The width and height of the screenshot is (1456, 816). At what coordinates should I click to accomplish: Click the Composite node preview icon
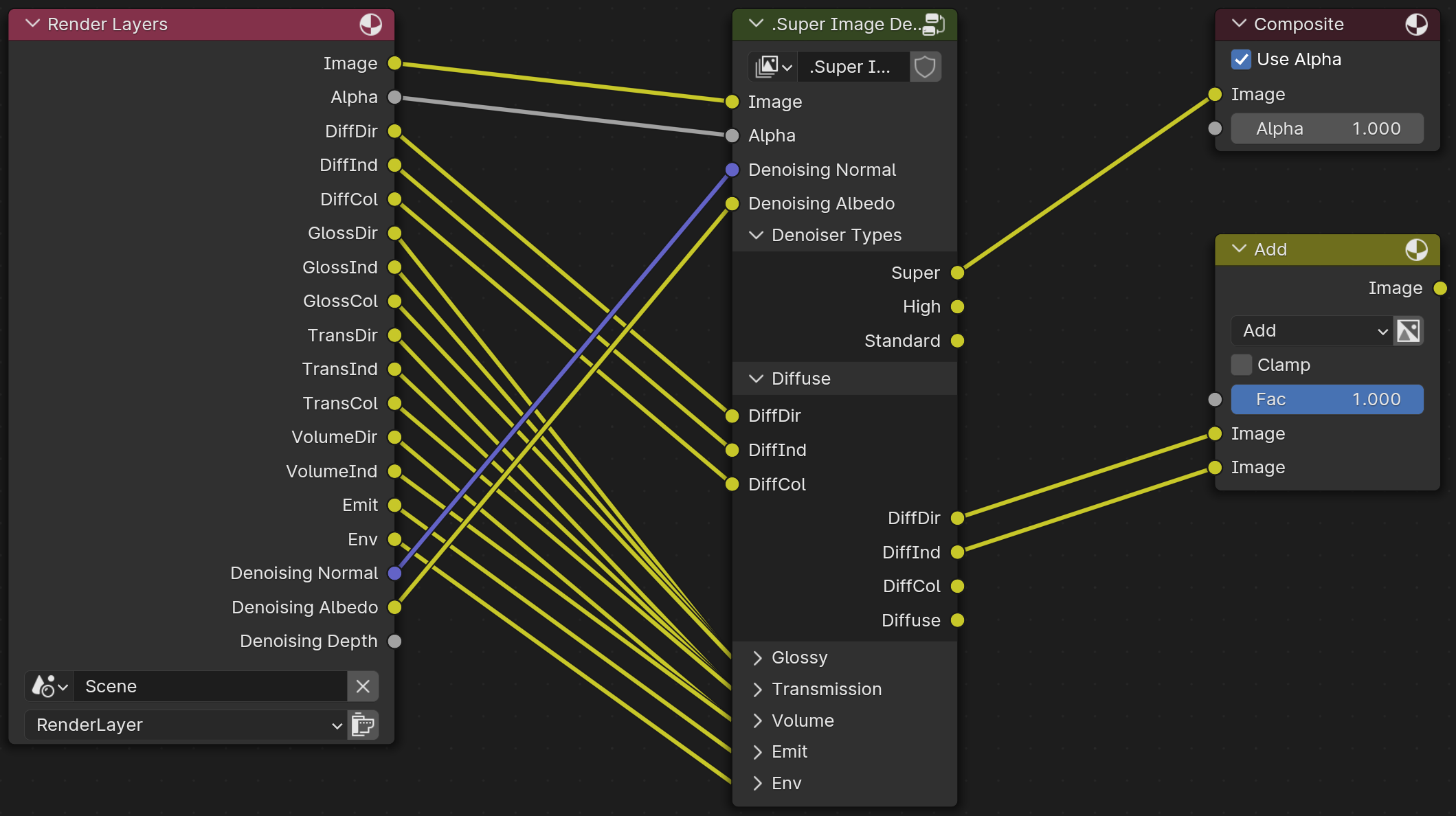pos(1415,25)
